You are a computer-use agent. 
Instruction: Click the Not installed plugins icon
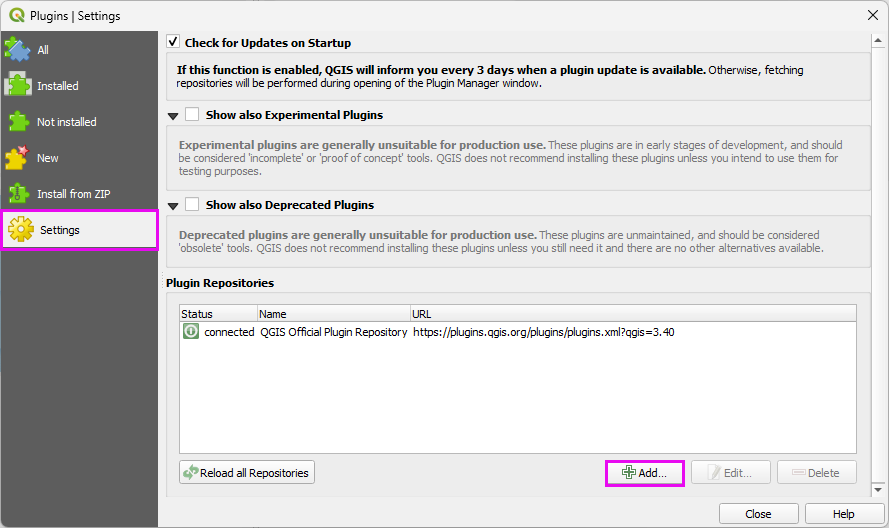click(18, 121)
